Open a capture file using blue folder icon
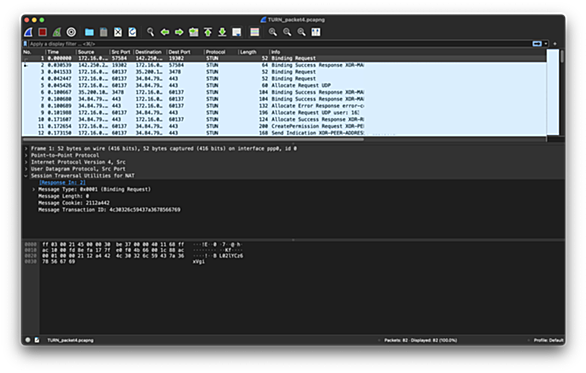The image size is (586, 373). pos(89,32)
